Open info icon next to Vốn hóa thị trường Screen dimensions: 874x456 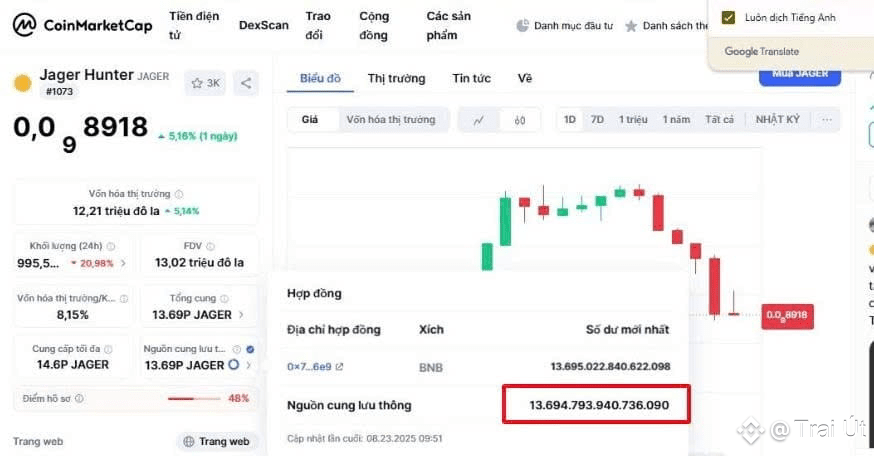pos(179,194)
